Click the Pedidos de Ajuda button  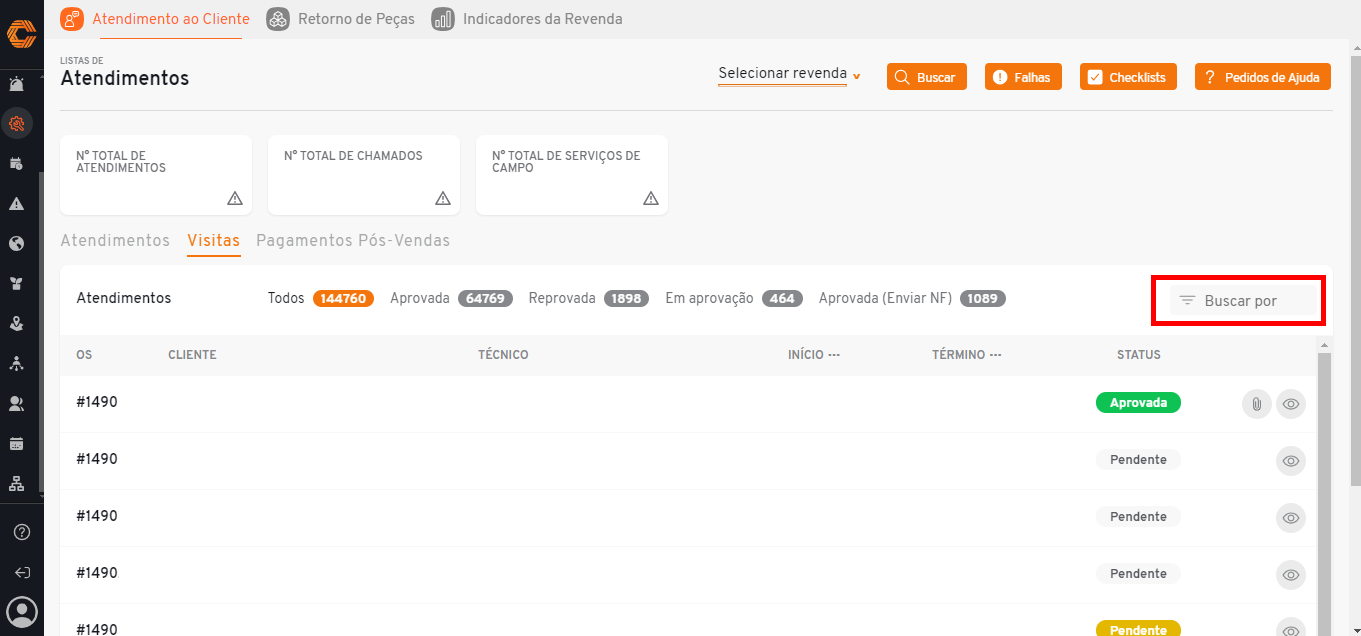click(x=1263, y=77)
